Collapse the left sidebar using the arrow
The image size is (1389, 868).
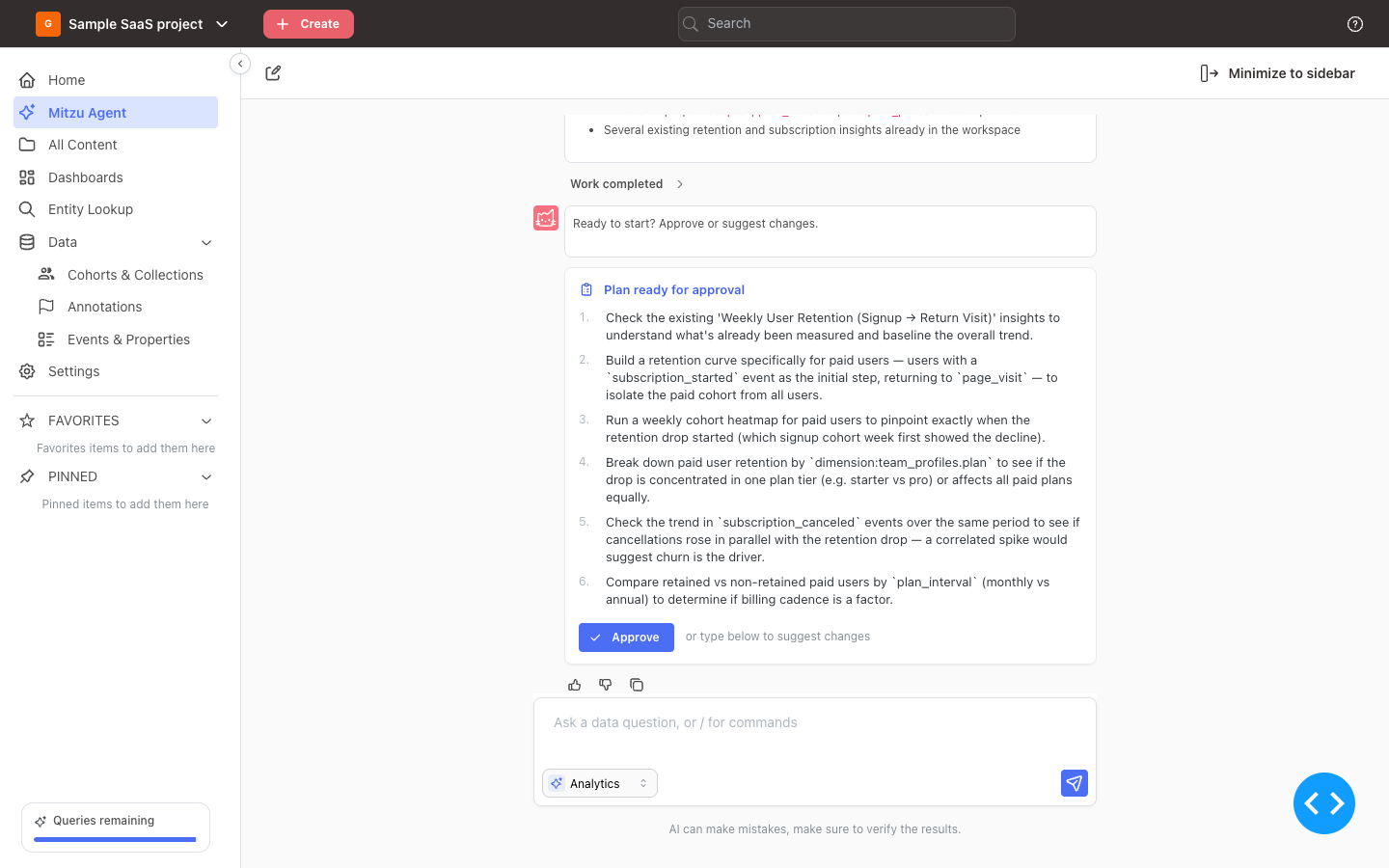point(240,64)
